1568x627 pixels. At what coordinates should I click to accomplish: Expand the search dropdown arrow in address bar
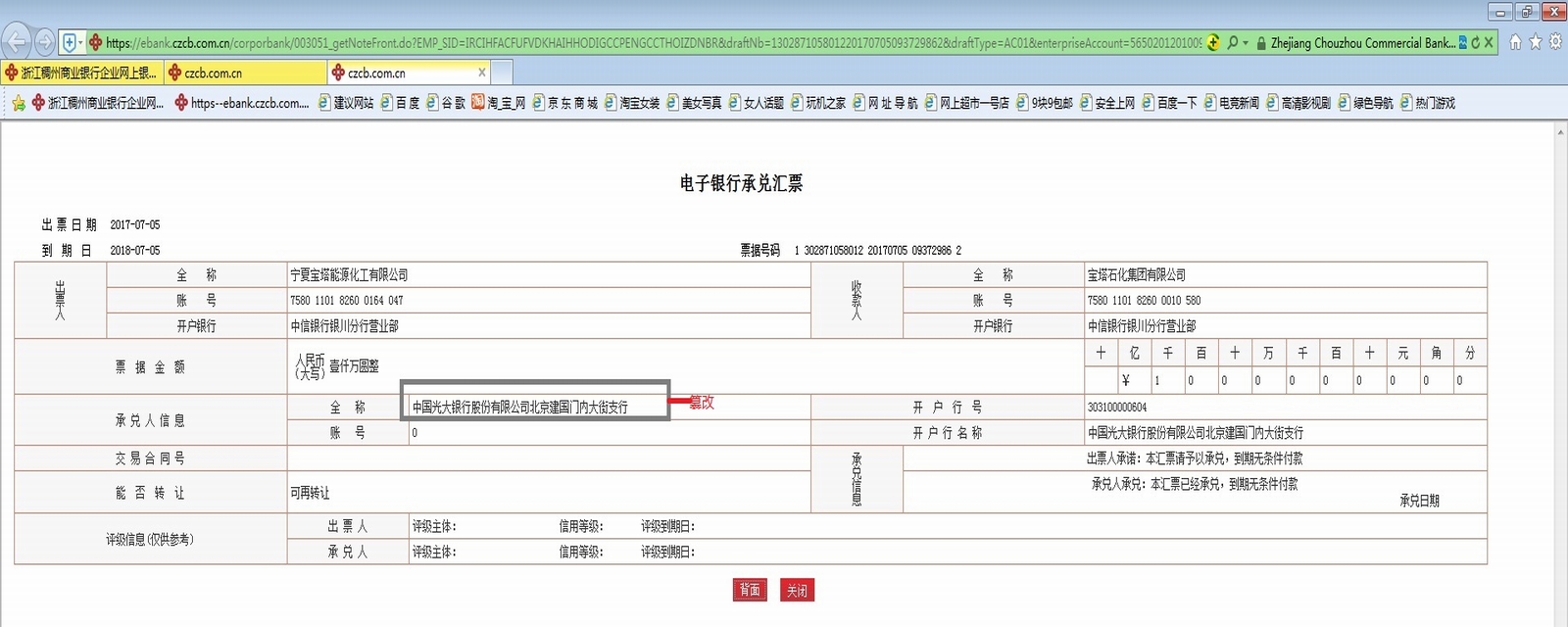point(1246,43)
